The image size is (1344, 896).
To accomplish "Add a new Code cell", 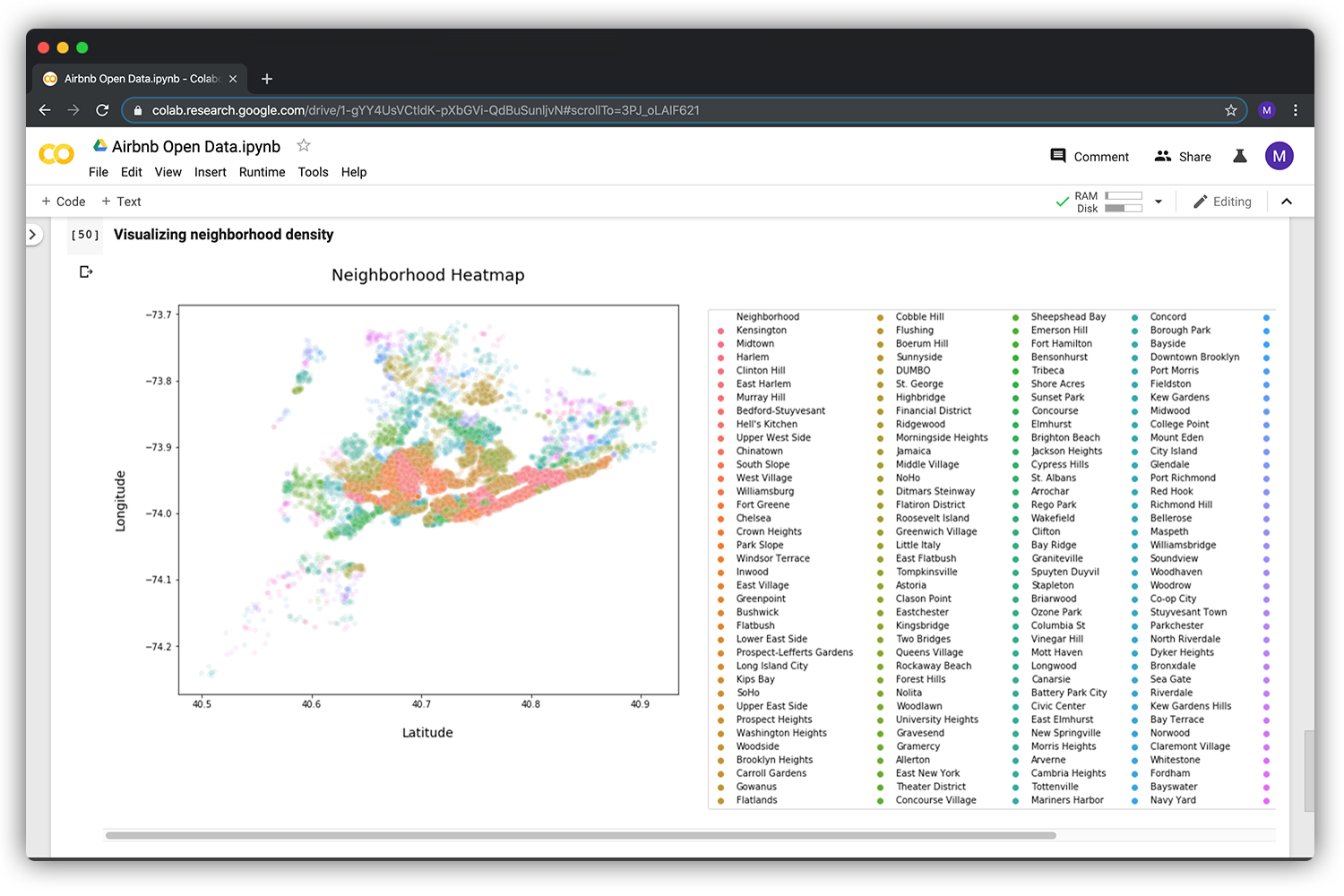I will (x=64, y=202).
